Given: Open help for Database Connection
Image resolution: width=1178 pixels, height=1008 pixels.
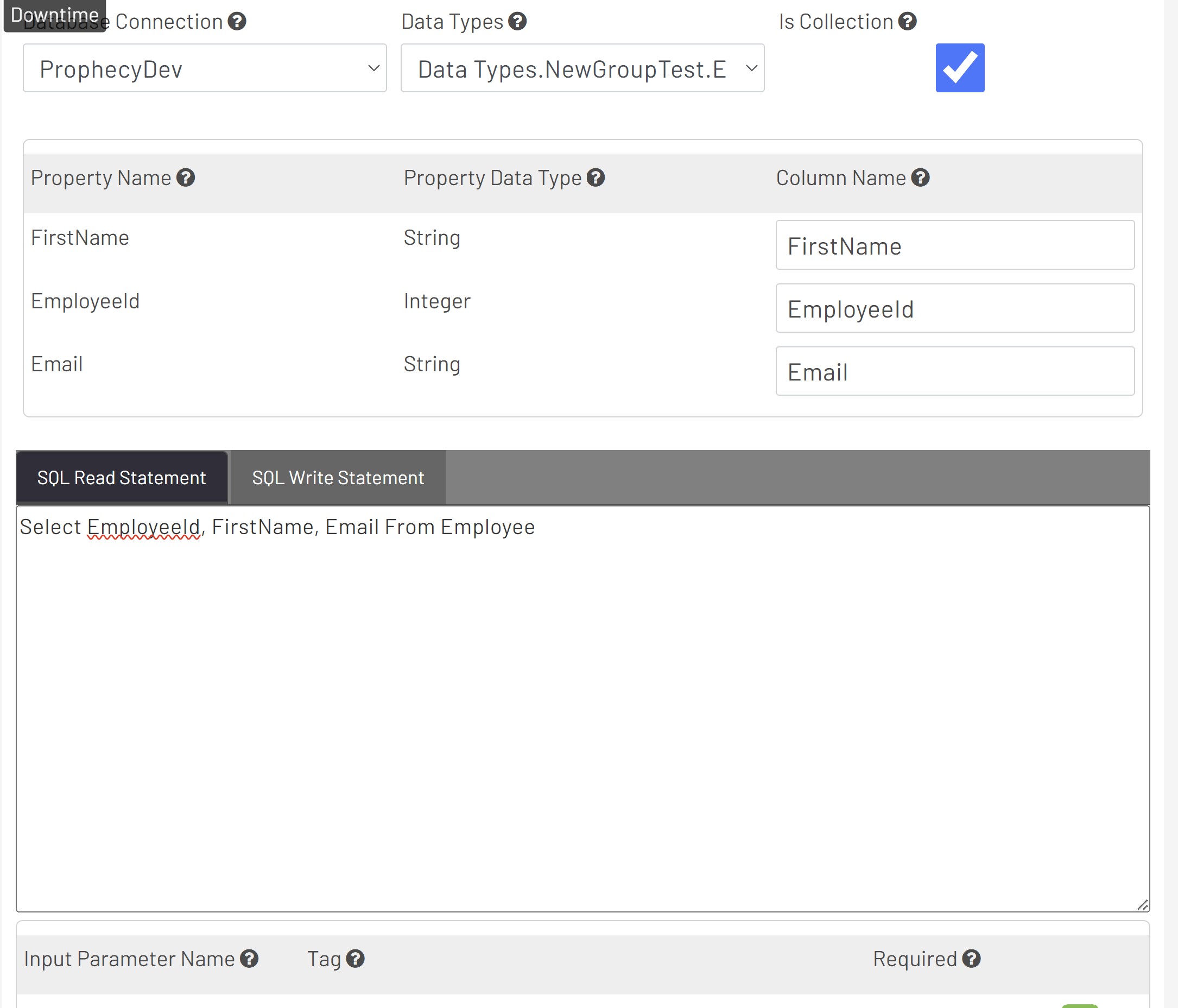Looking at the screenshot, I should click(x=239, y=22).
